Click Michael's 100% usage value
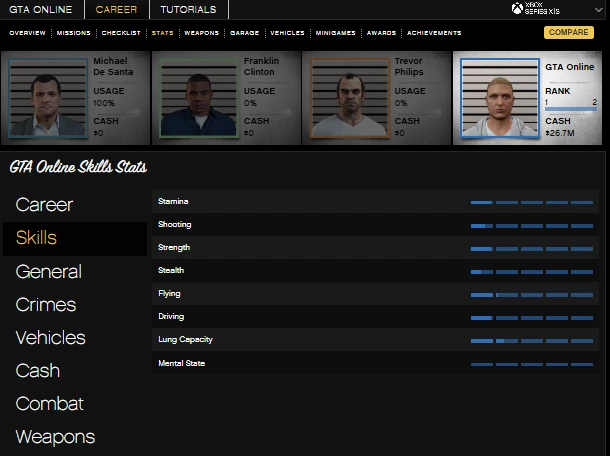Viewport: 610px width, 456px height. point(104,103)
